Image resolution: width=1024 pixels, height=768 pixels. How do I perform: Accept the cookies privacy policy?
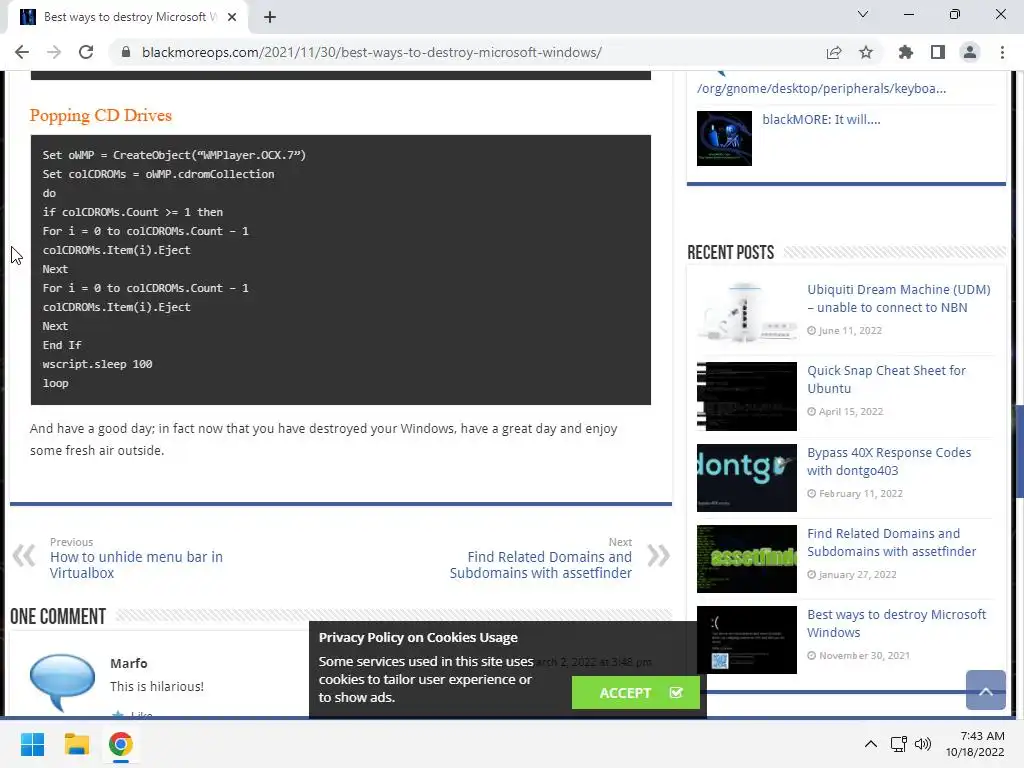point(635,693)
